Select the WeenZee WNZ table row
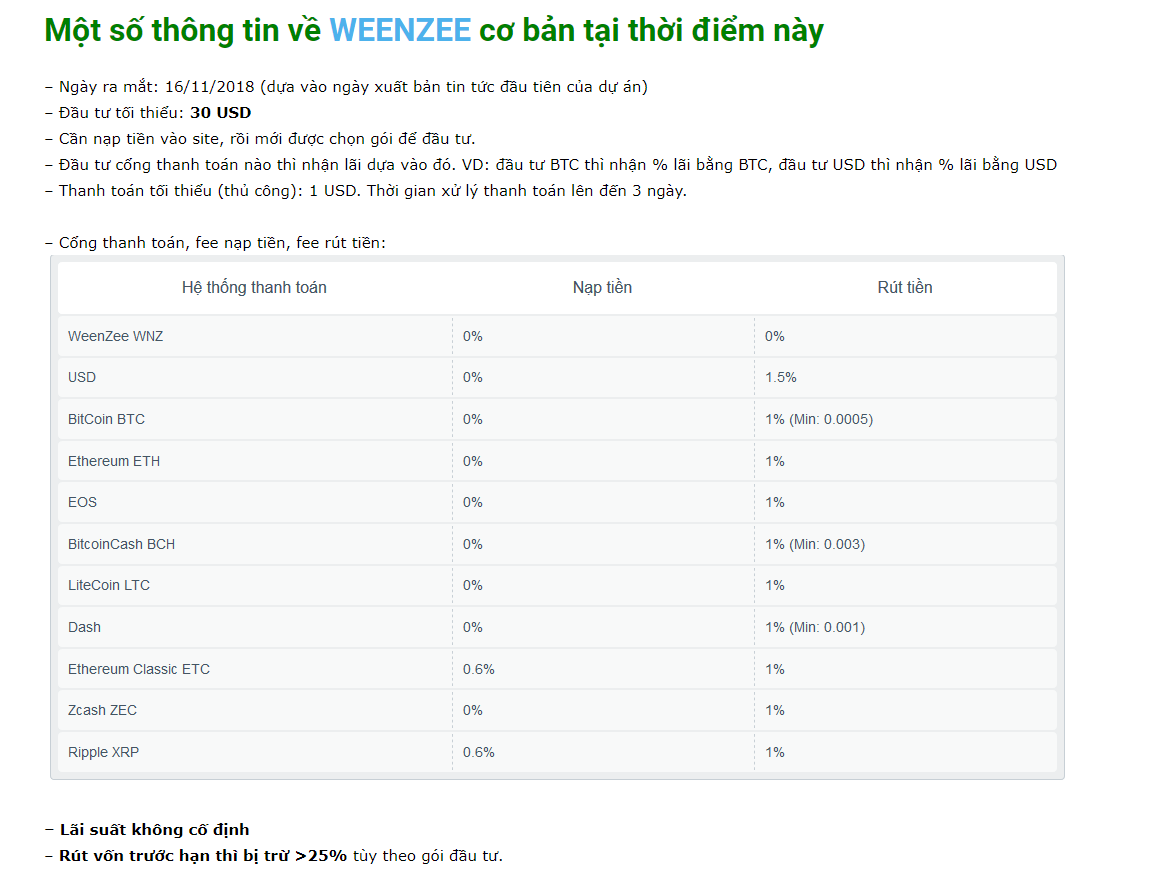Viewport: 1155px width, 887px height. (115, 336)
